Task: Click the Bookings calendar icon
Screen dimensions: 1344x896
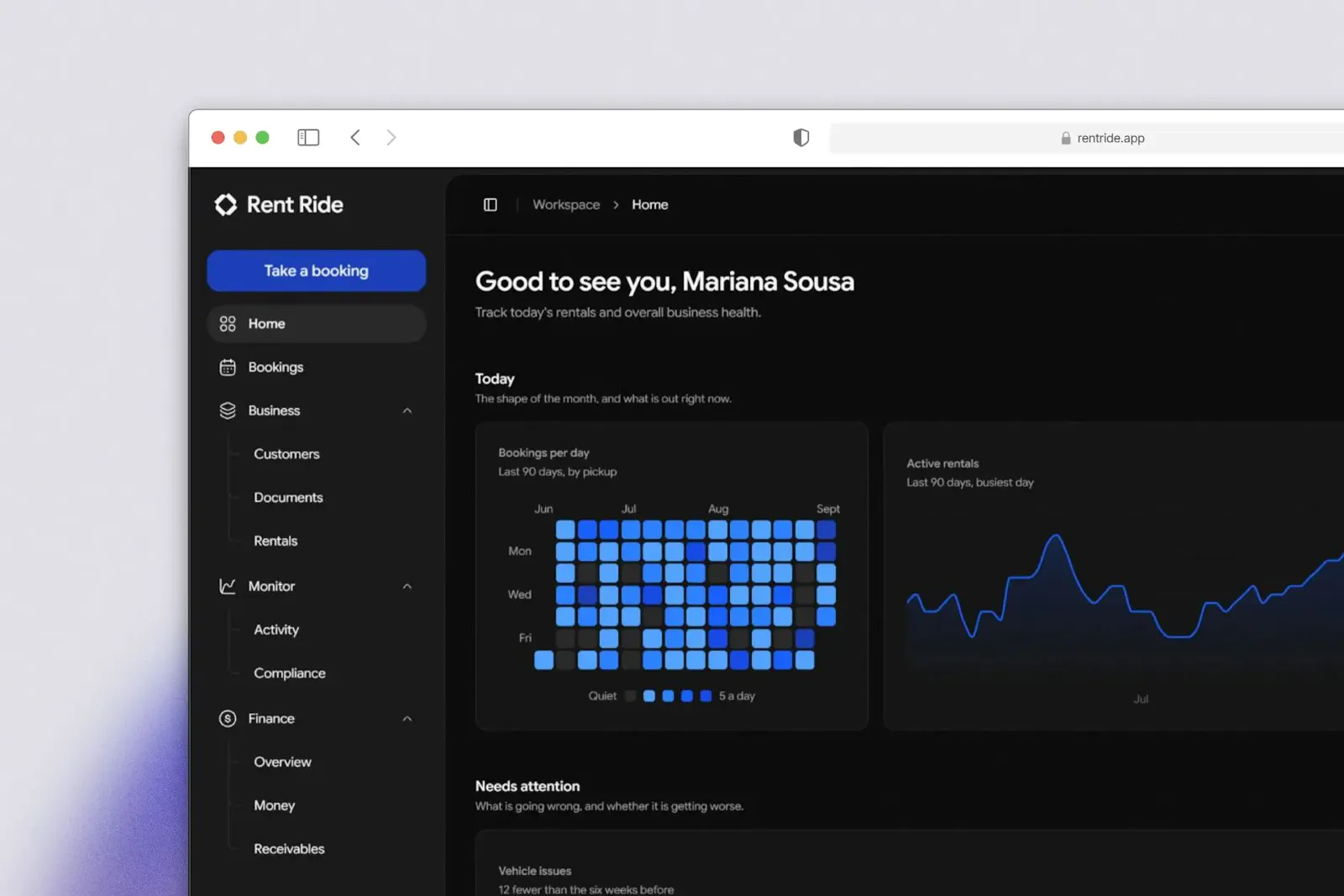Action: [x=228, y=367]
